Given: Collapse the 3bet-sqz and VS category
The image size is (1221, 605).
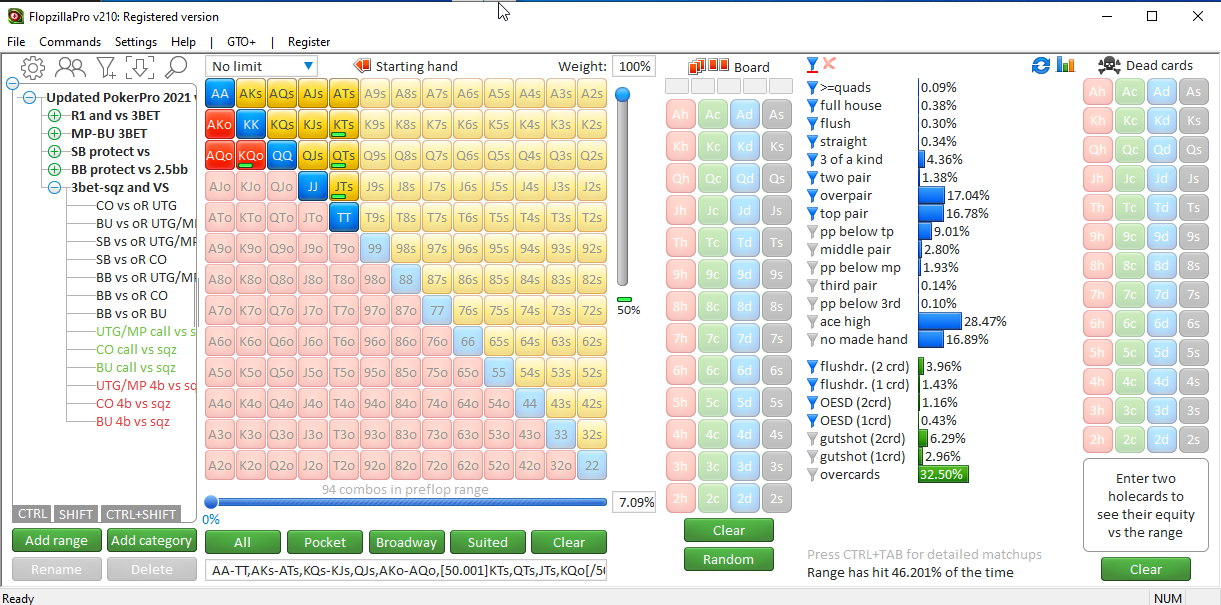Looking at the screenshot, I should (x=54, y=187).
